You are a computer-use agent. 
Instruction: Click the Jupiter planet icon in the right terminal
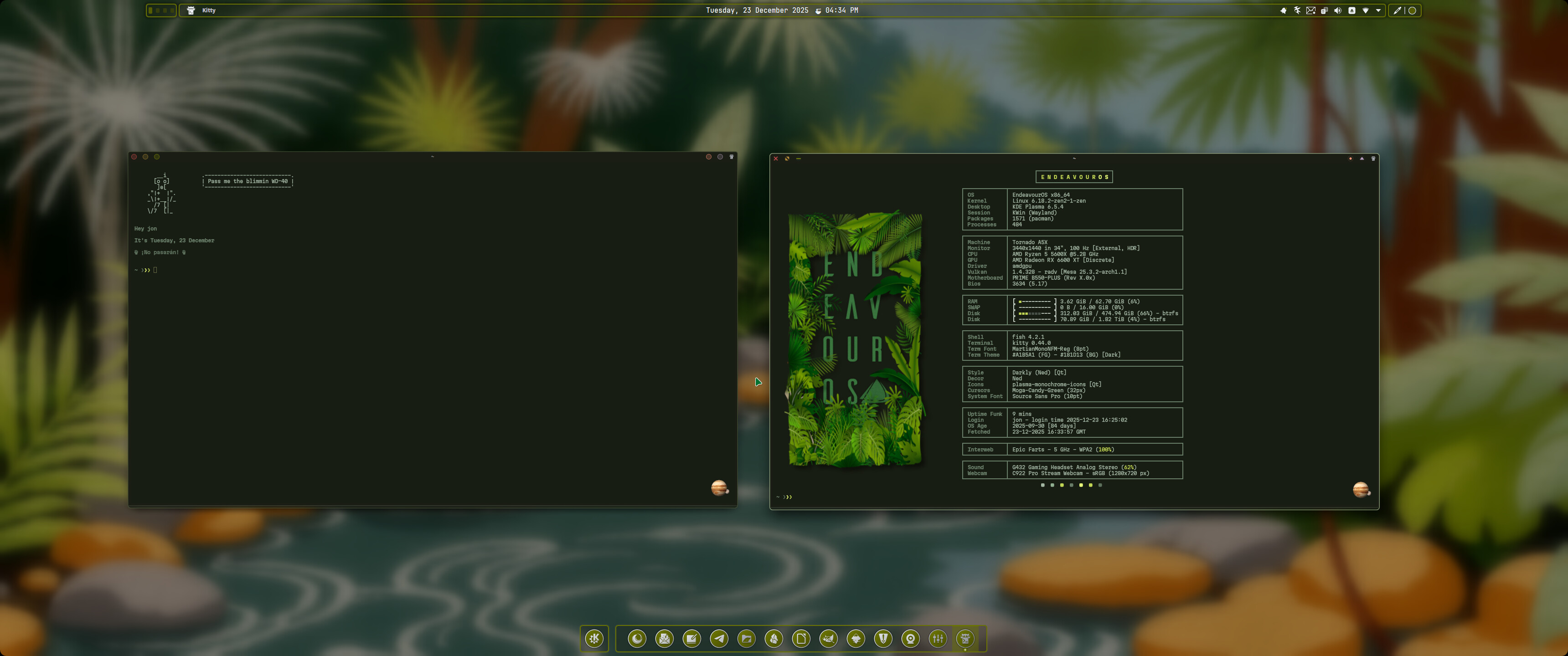[1361, 490]
